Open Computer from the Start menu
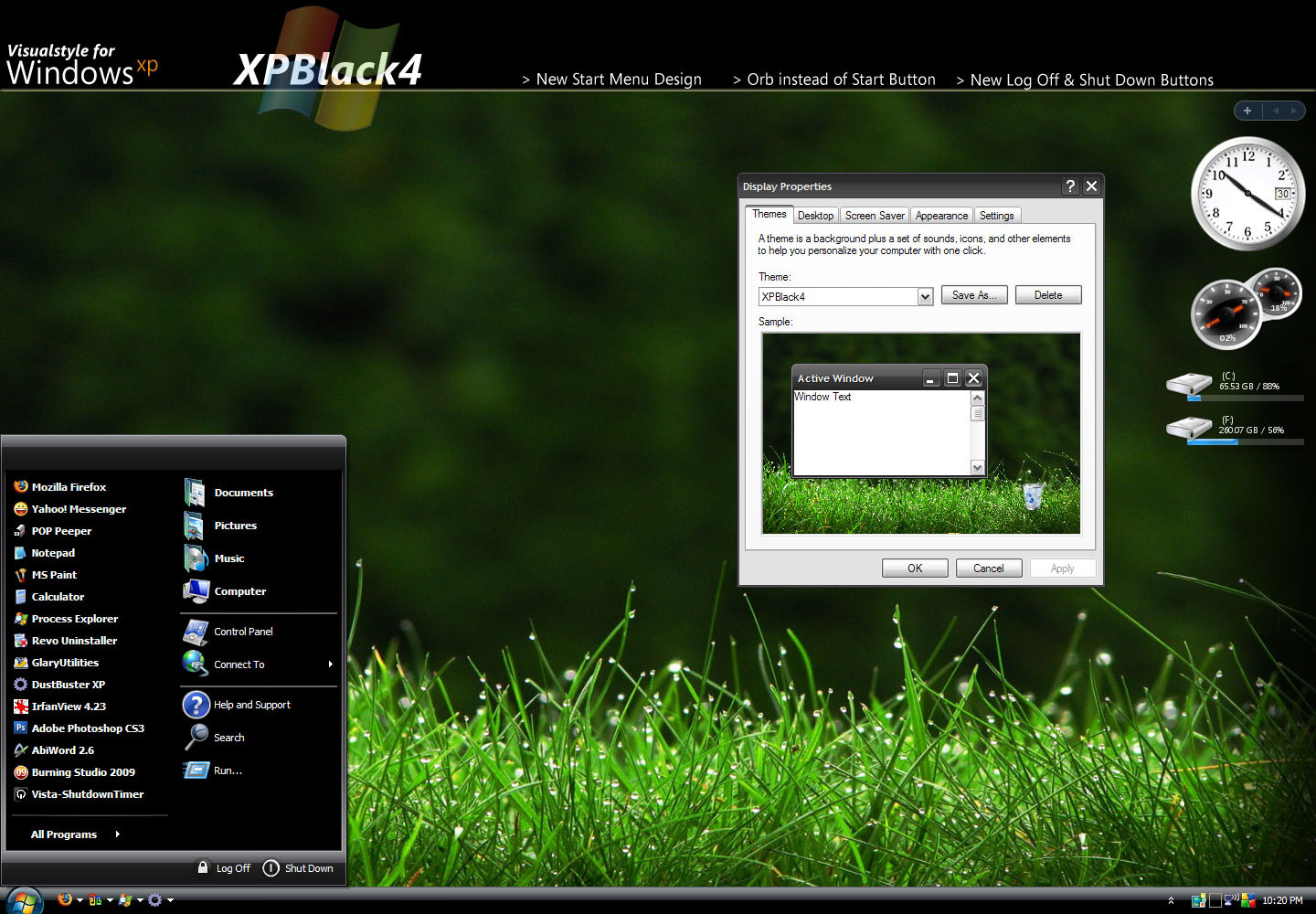 225,591
